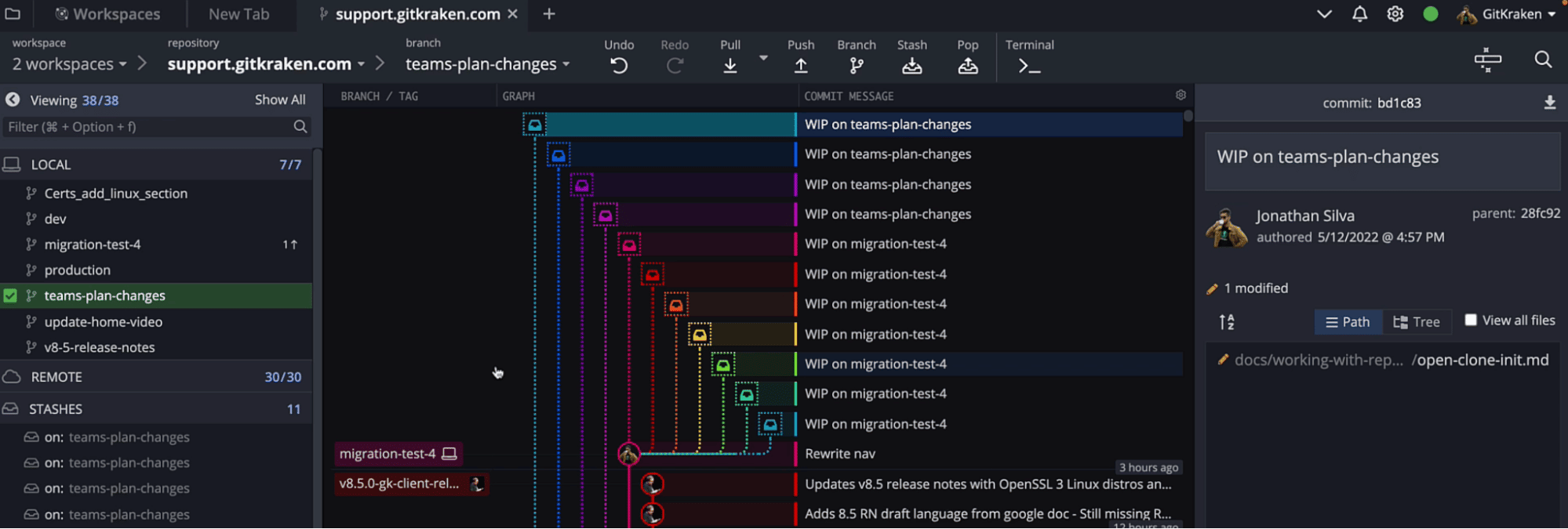The width and height of the screenshot is (1568, 529).
Task: Open the modified file open-clone-init.md
Action: (1384, 360)
